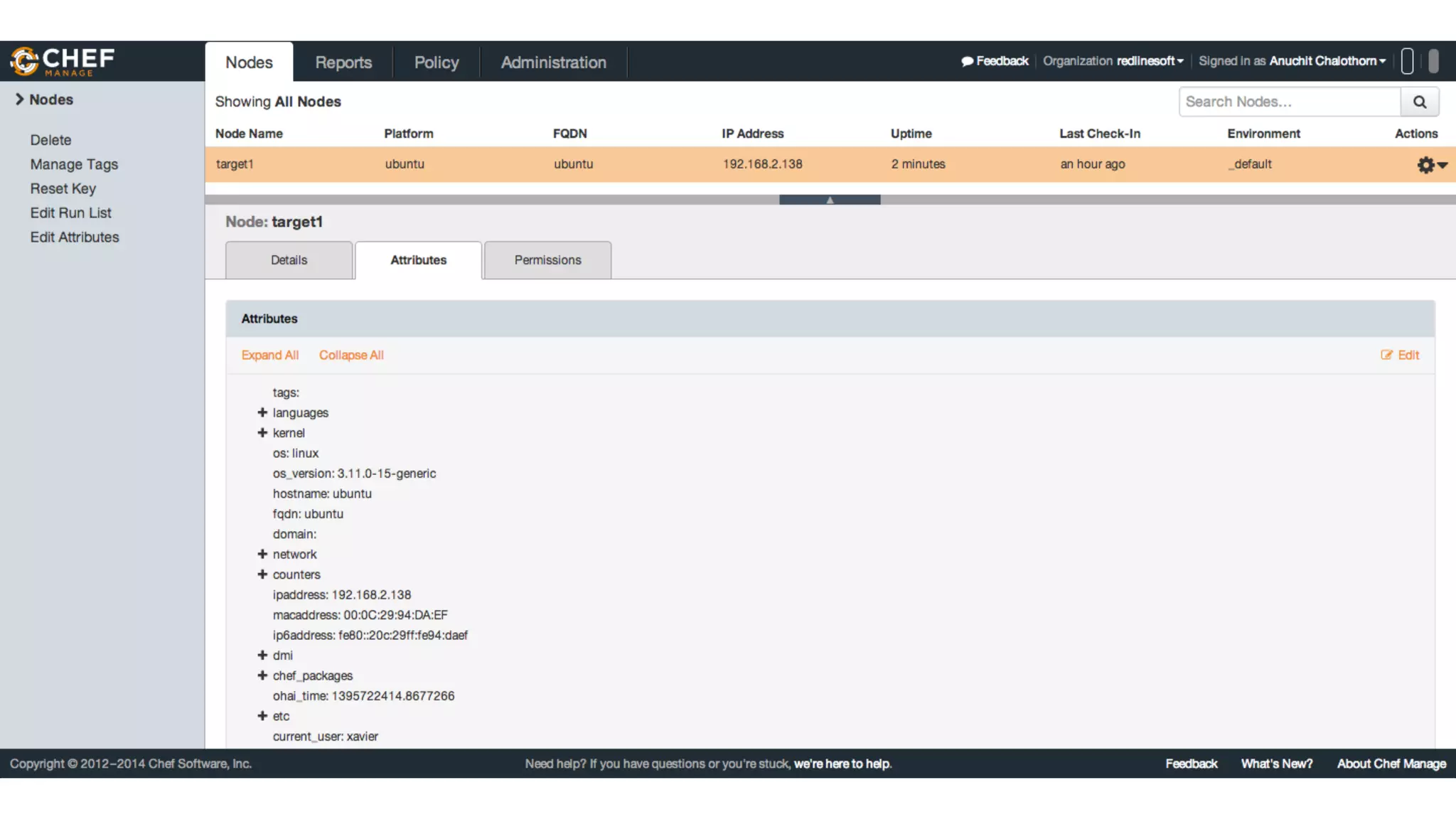Click the ip6address attribute line
1456x819 pixels.
[370, 635]
